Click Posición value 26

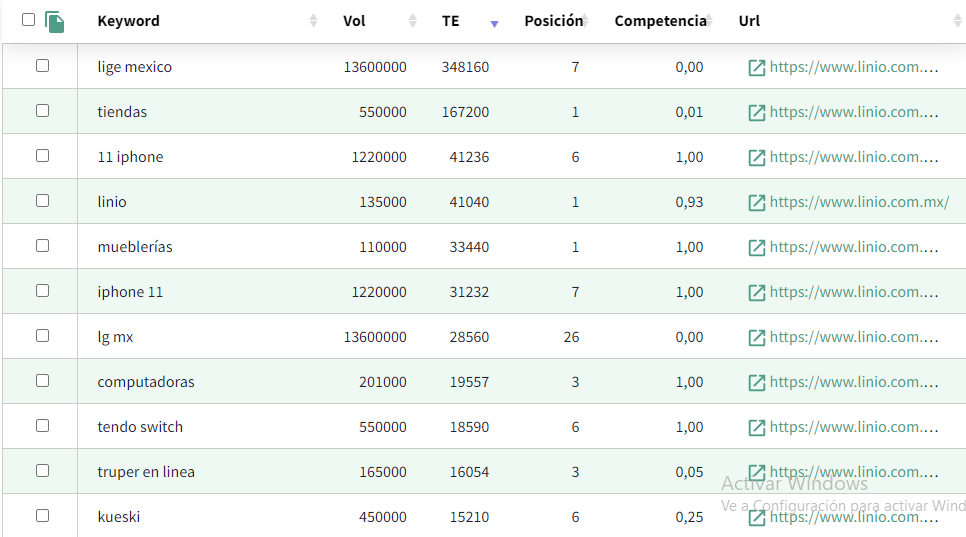pyautogui.click(x=571, y=337)
